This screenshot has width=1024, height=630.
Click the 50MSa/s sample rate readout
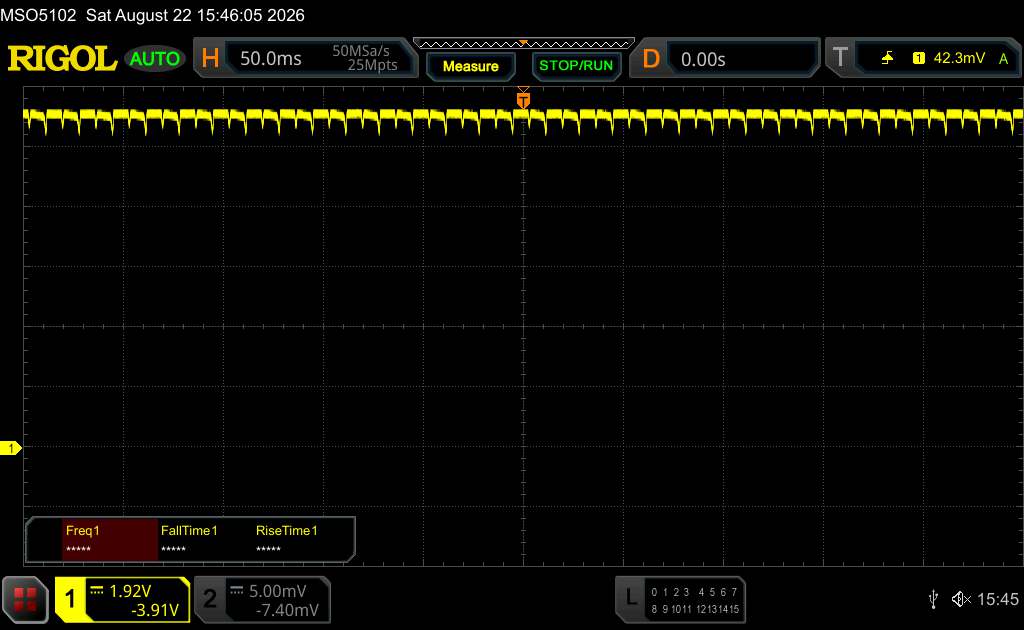[x=360, y=51]
